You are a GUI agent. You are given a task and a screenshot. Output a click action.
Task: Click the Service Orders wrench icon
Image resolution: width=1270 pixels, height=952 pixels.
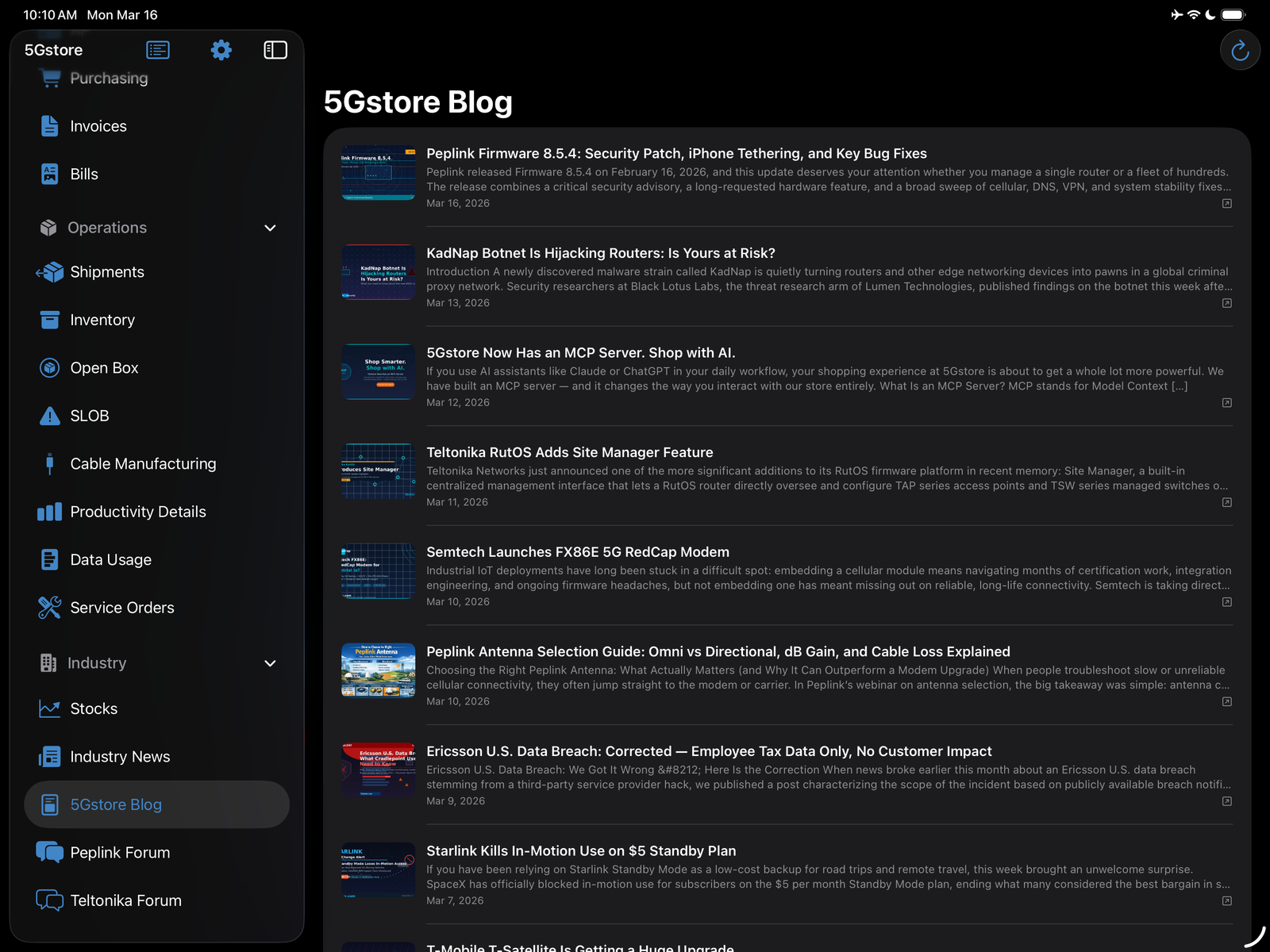[49, 607]
